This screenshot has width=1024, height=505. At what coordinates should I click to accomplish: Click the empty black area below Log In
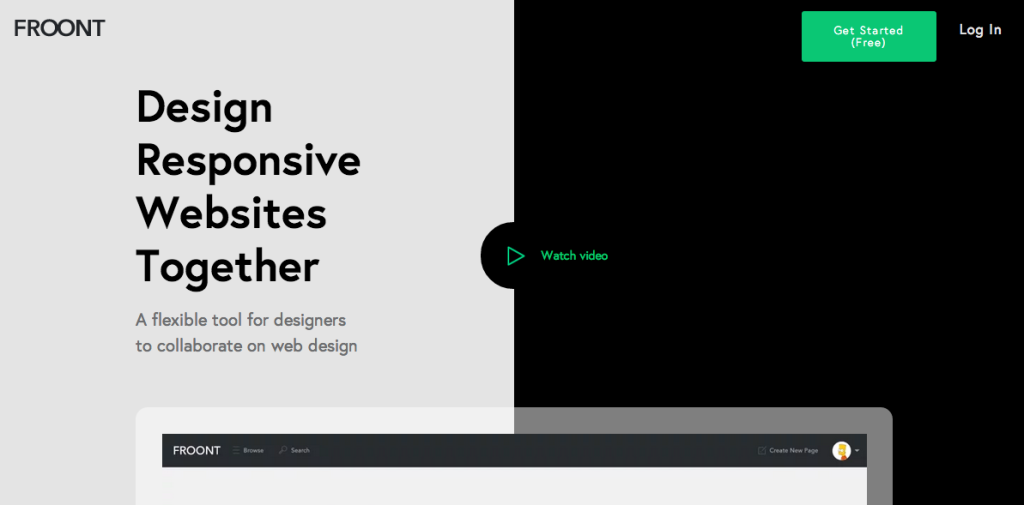960,200
